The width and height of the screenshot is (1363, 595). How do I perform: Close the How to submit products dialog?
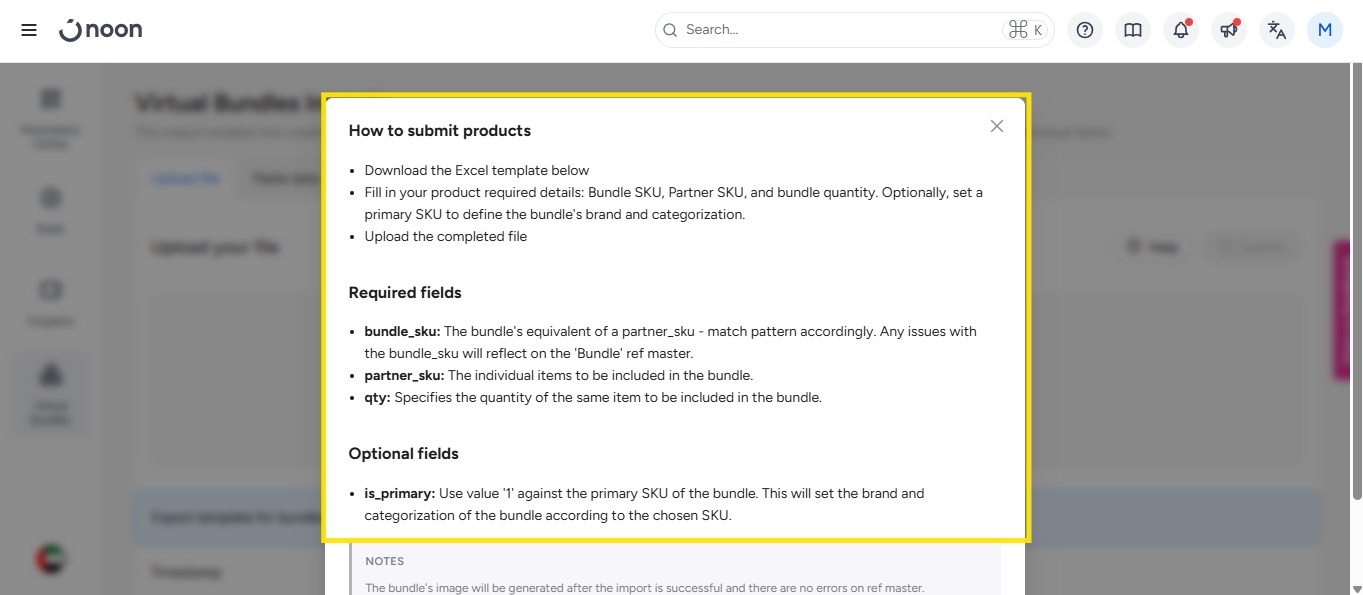tap(996, 126)
